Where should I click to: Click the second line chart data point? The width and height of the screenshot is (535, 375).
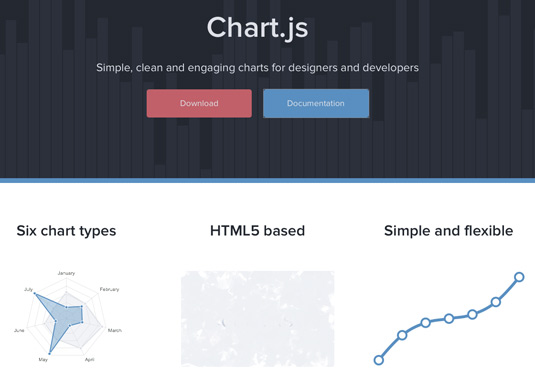402,335
